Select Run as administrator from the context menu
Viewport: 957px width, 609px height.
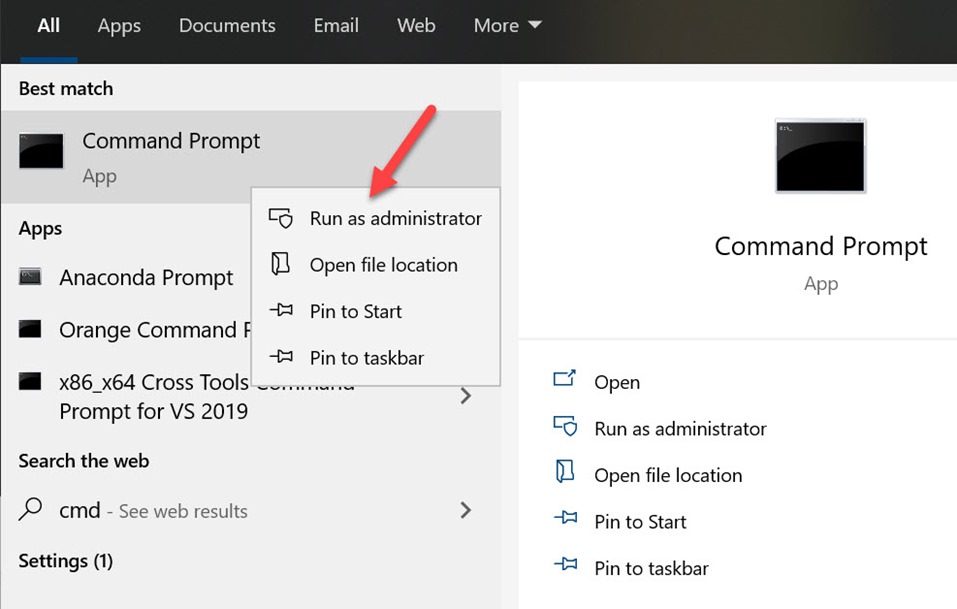[x=395, y=218]
